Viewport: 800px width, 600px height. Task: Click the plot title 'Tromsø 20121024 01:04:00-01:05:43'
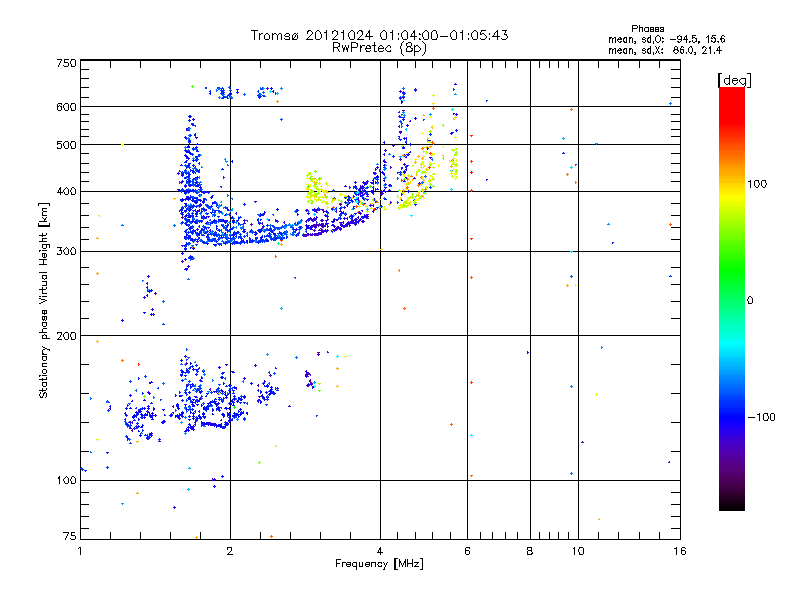[x=379, y=35]
